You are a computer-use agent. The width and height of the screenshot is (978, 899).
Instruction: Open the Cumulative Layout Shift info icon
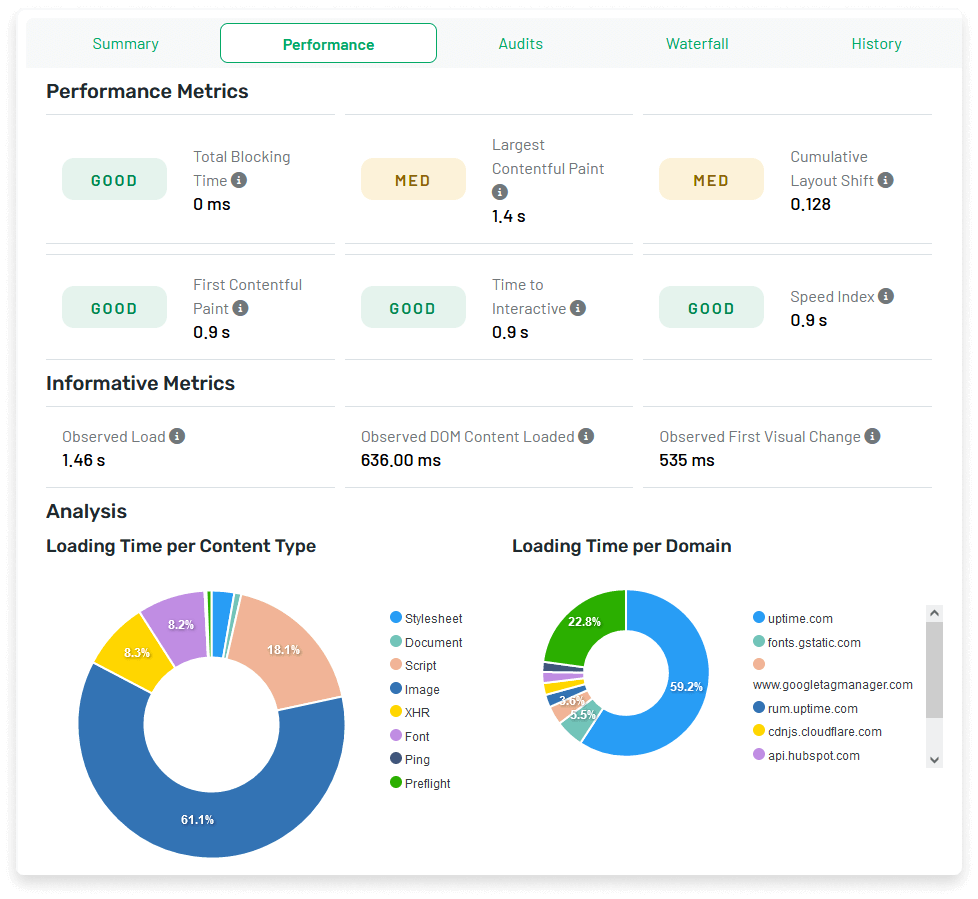click(885, 180)
